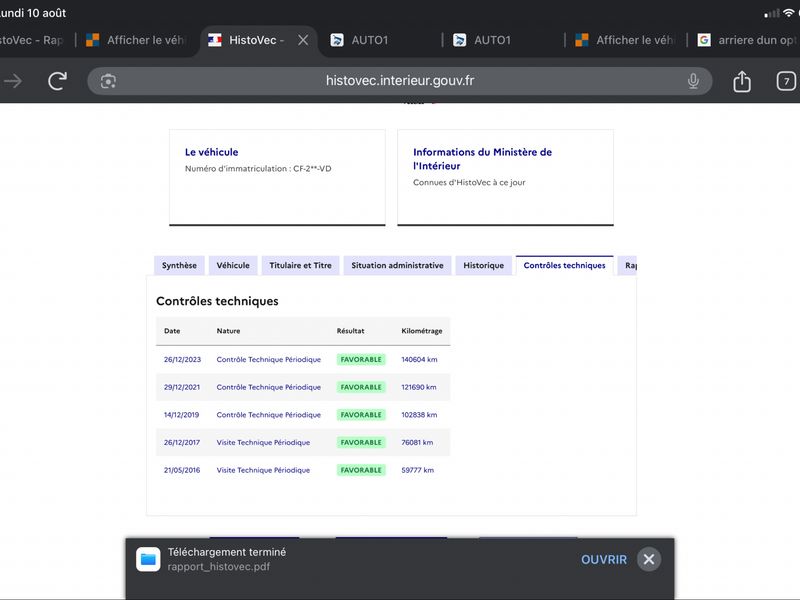Open the Historique tab
The width and height of the screenshot is (800, 600).
click(483, 265)
